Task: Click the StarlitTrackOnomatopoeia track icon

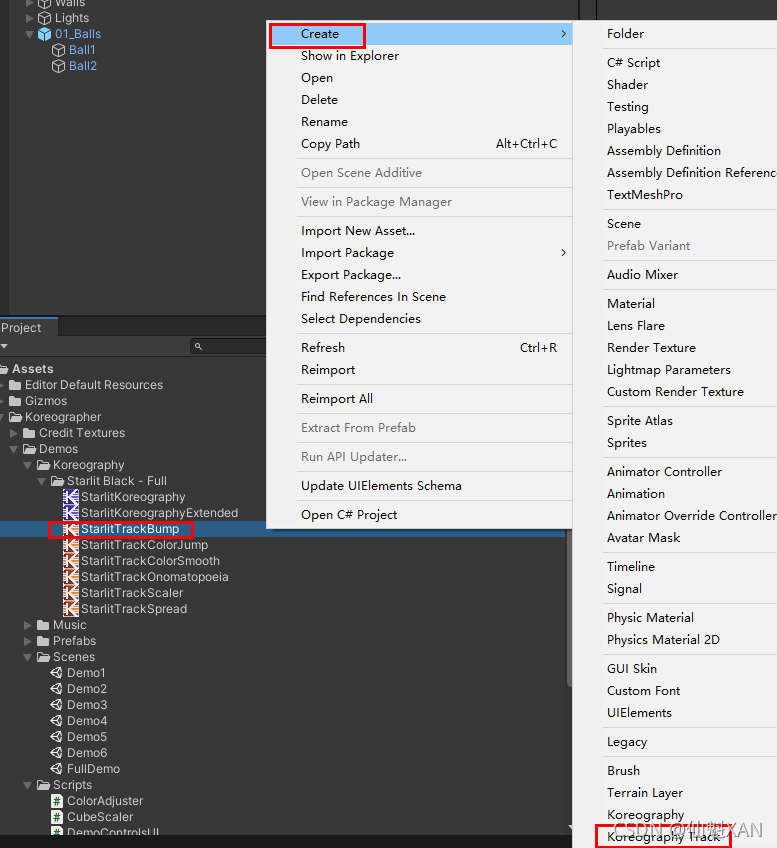Action: point(71,577)
